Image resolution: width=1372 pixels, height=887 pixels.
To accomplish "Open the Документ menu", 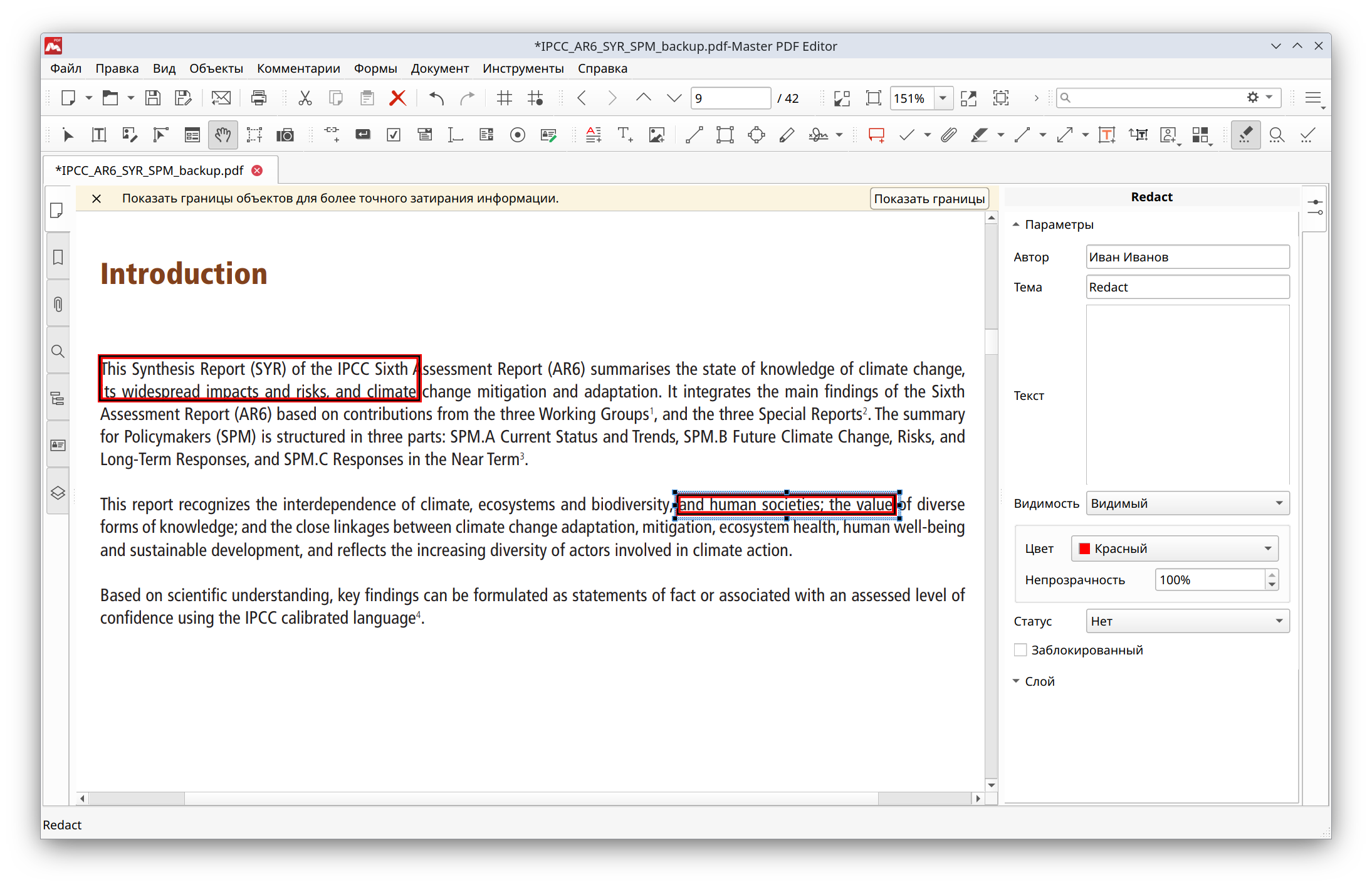I will [439, 68].
